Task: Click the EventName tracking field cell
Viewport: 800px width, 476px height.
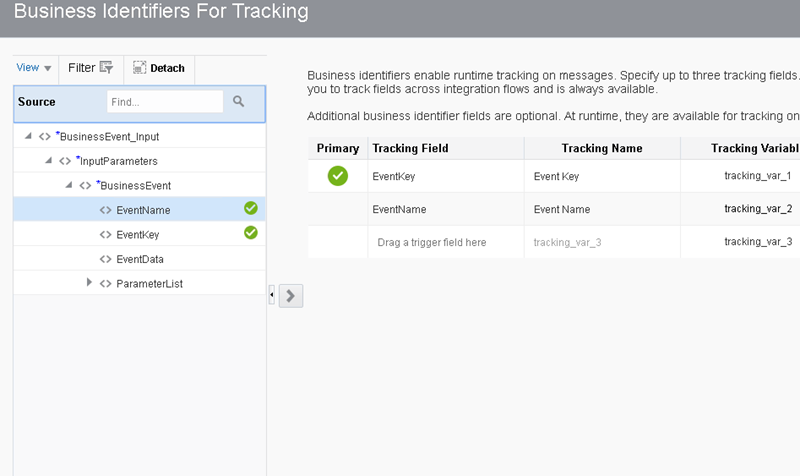Action: tap(446, 209)
